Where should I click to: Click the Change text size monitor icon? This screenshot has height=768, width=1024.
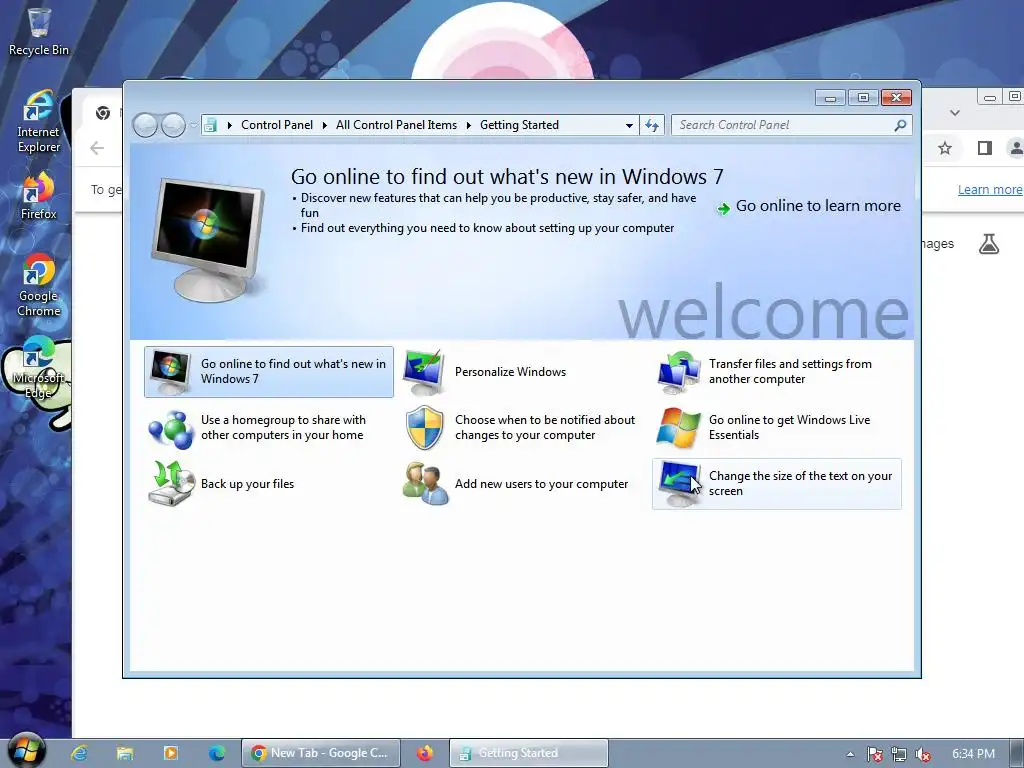[679, 484]
